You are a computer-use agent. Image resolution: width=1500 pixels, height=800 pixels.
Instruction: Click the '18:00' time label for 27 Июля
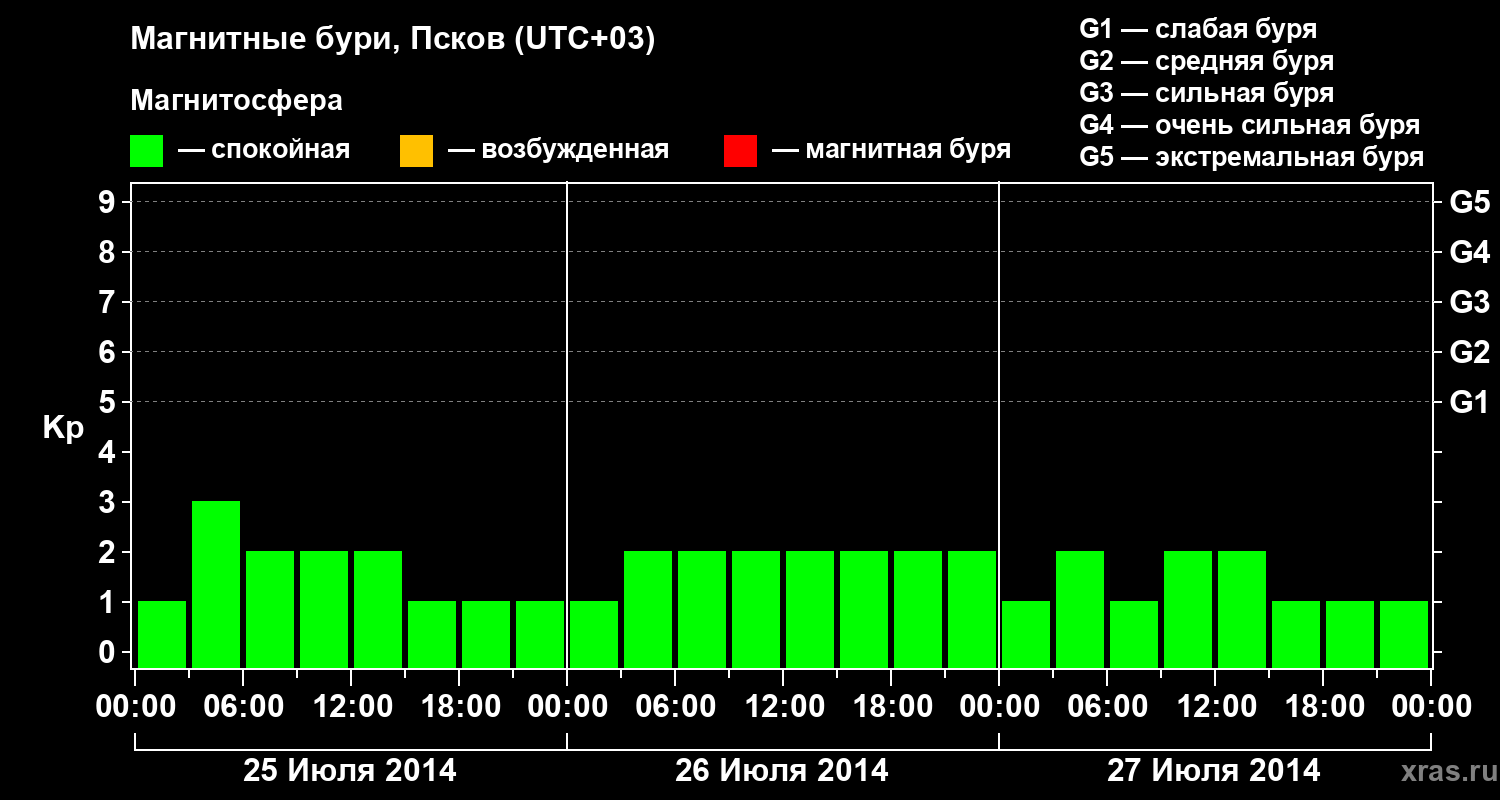coord(1323,707)
